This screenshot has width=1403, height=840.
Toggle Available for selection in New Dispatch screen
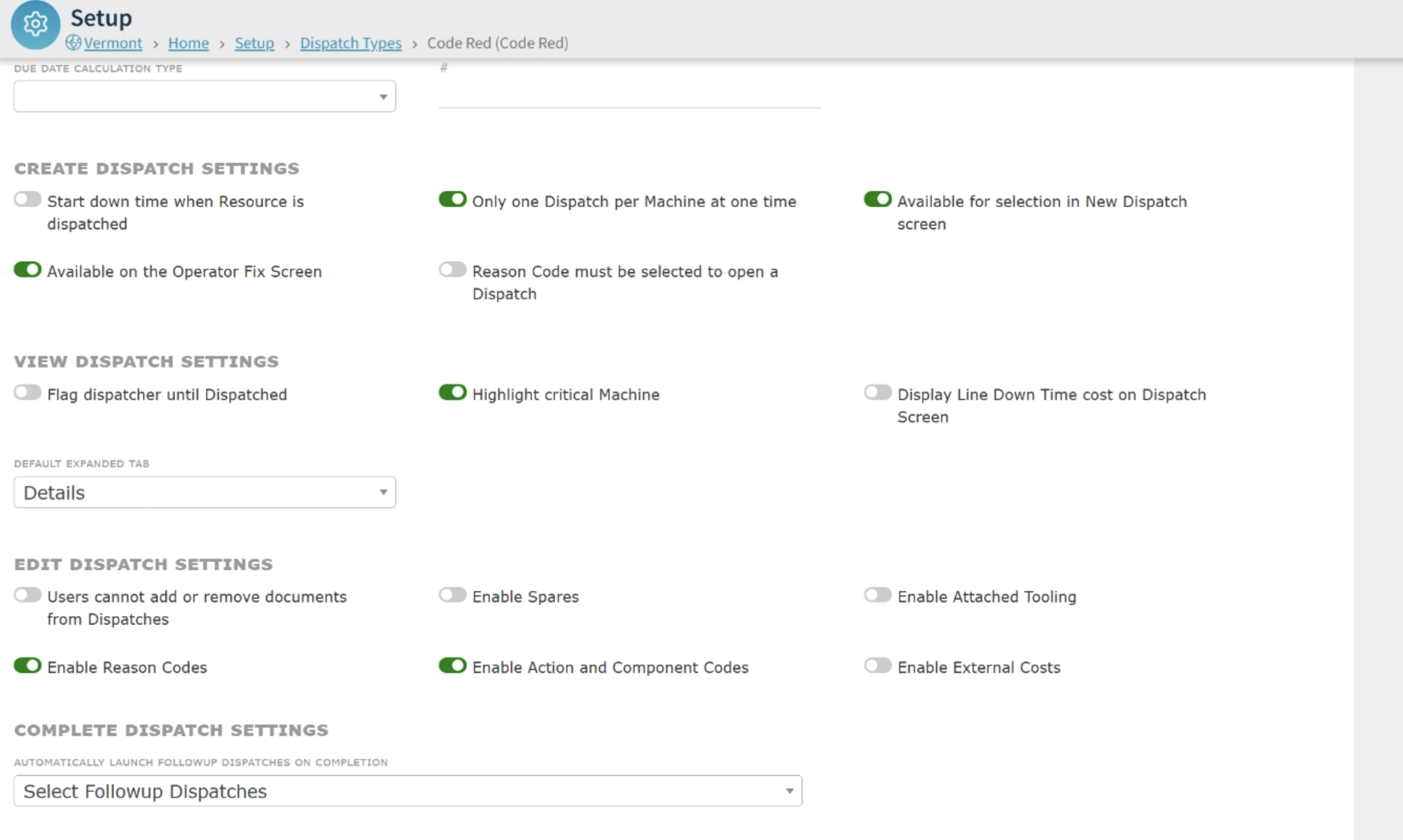pyautogui.click(x=877, y=199)
